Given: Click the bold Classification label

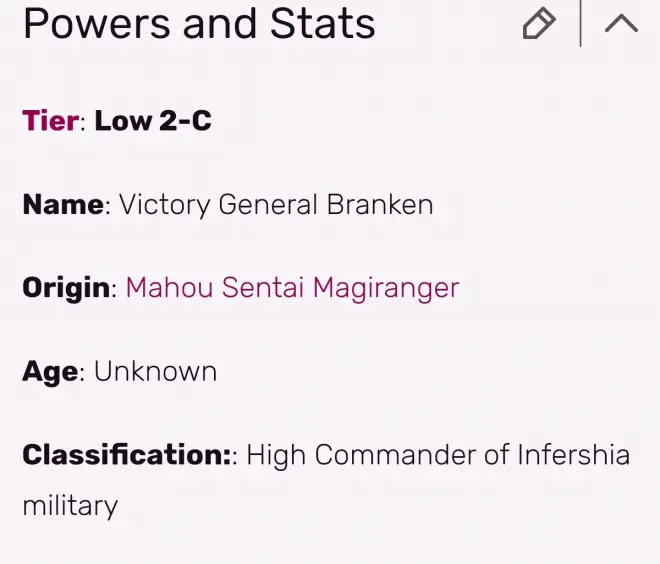Looking at the screenshot, I should [124, 455].
